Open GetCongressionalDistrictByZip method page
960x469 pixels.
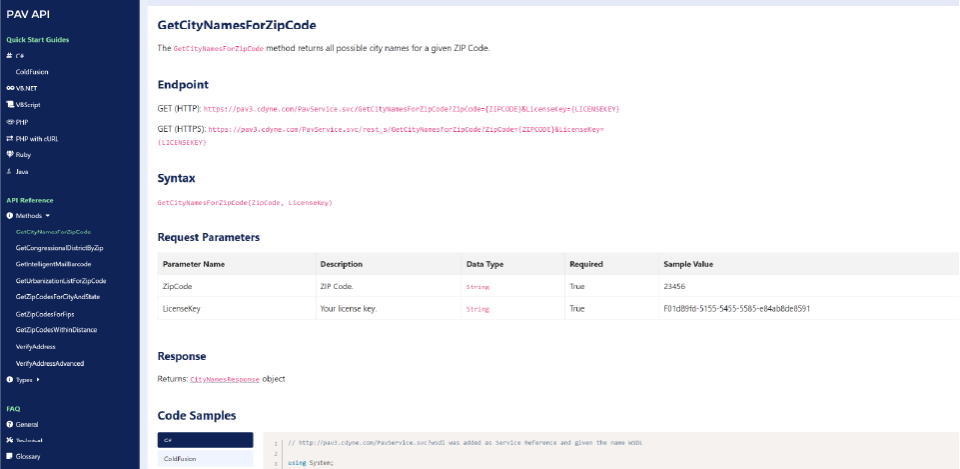pyautogui.click(x=59, y=248)
